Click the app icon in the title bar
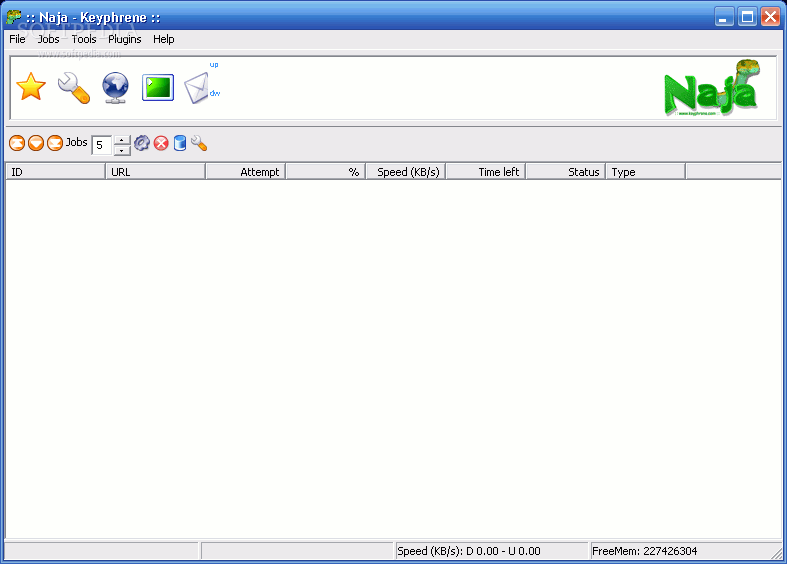Screen dimensions: 787x564 click(x=14, y=17)
